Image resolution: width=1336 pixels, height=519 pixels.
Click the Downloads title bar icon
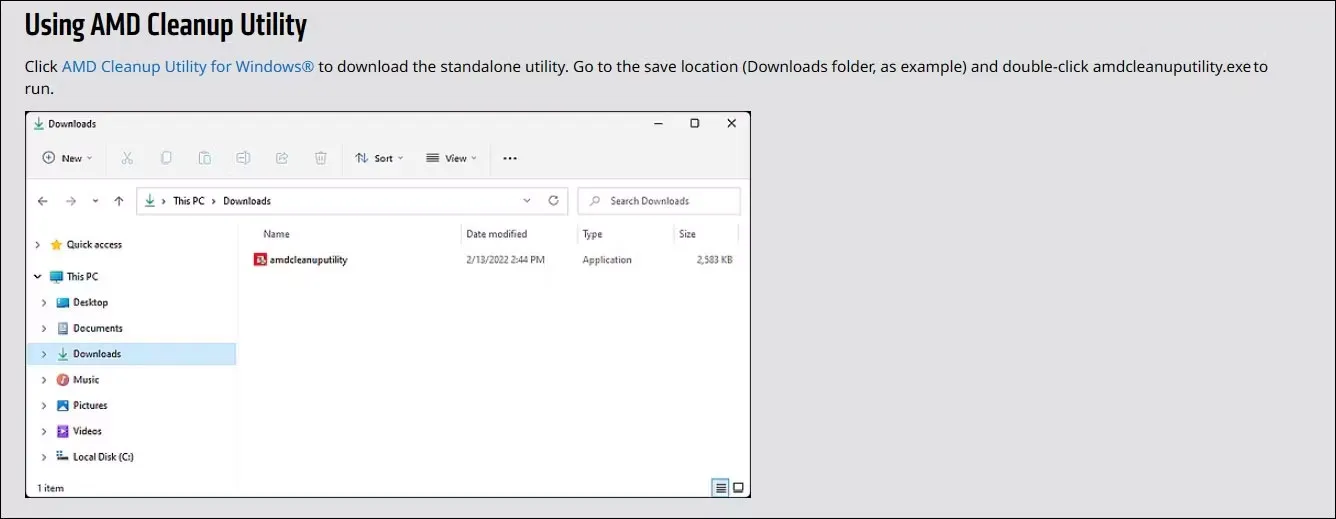[x=39, y=124]
